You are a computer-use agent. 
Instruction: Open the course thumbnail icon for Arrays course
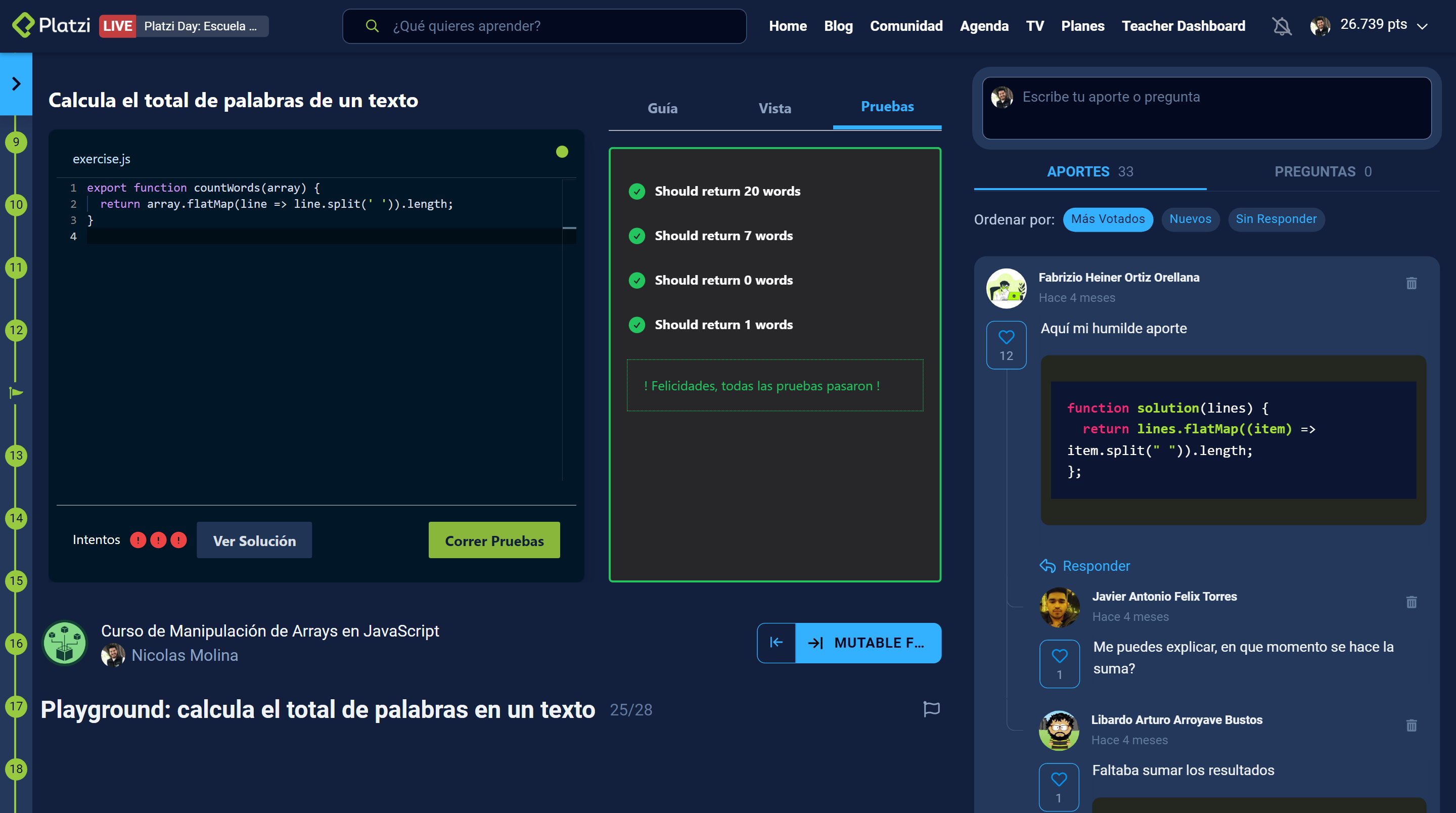pos(64,643)
